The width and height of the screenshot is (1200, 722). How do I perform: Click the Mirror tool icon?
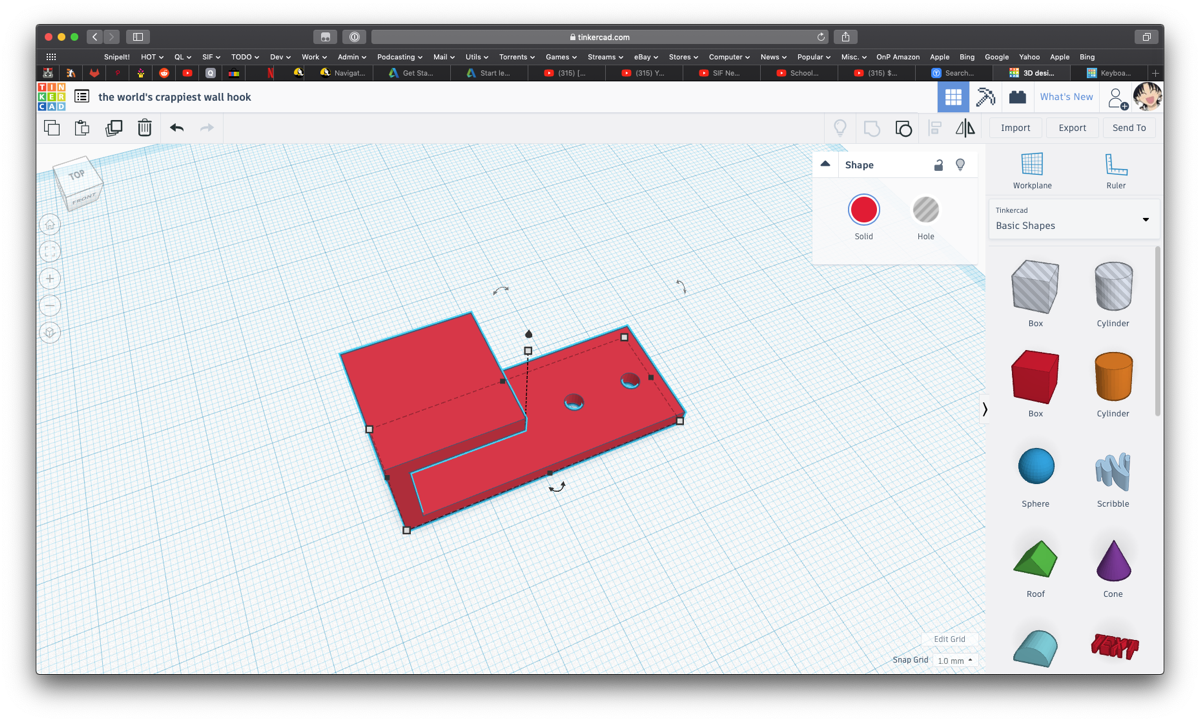tap(965, 128)
